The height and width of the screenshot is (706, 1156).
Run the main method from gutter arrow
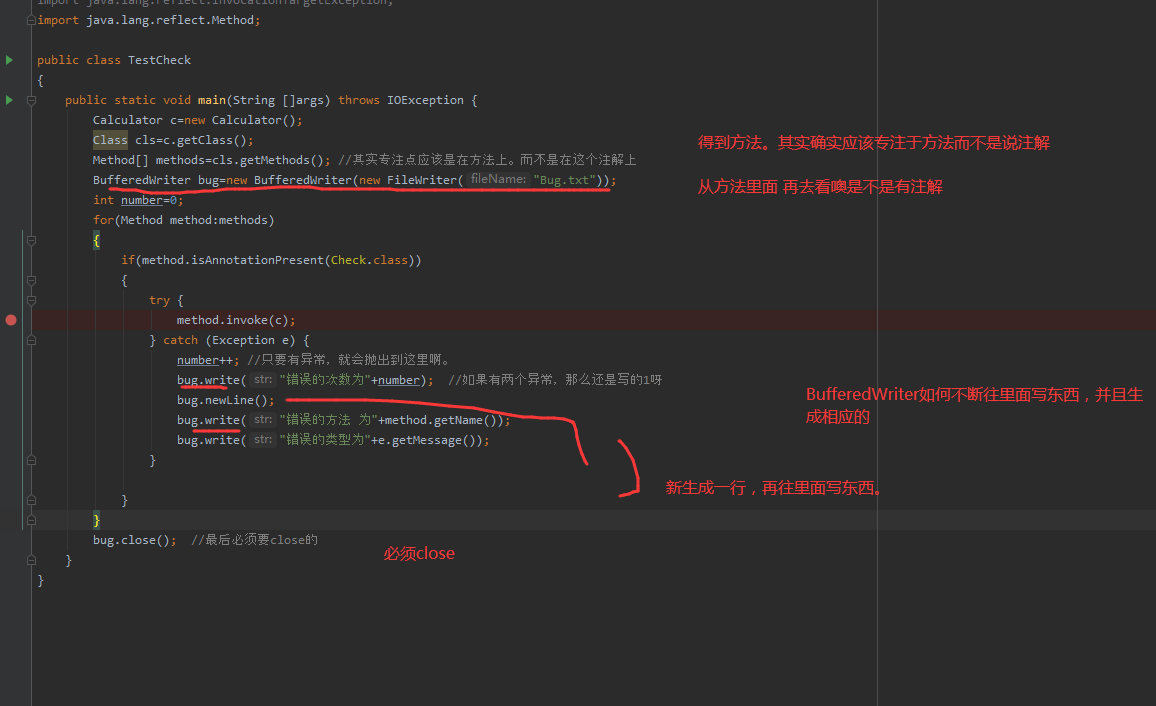point(9,99)
